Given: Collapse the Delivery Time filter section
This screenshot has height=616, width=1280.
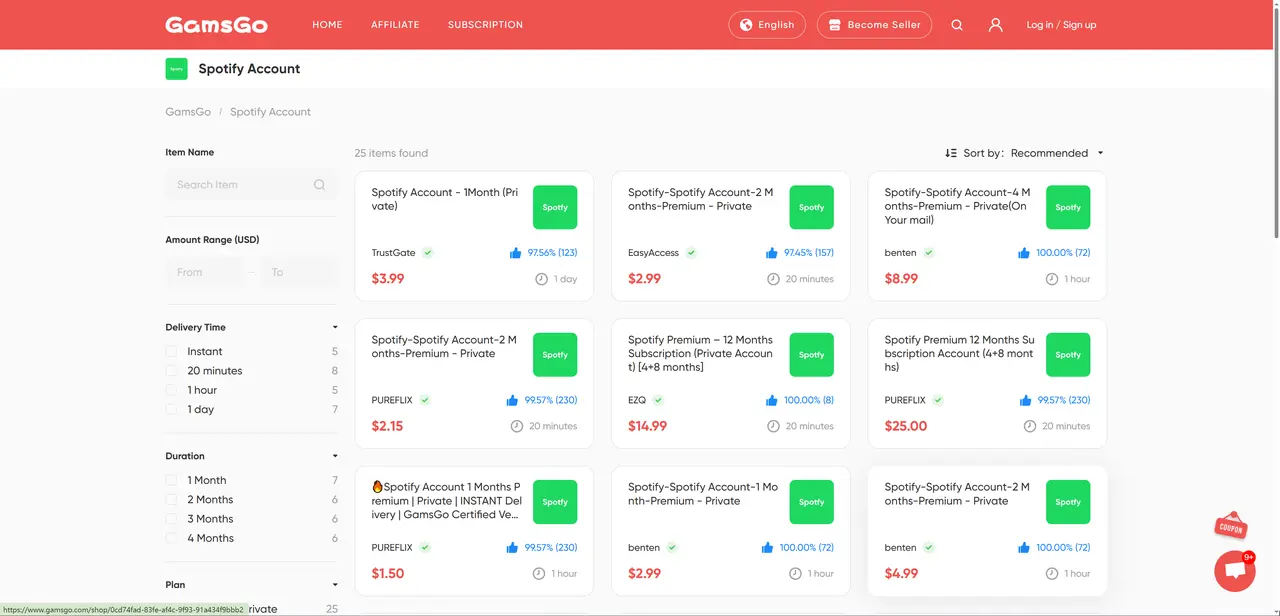Looking at the screenshot, I should (335, 328).
